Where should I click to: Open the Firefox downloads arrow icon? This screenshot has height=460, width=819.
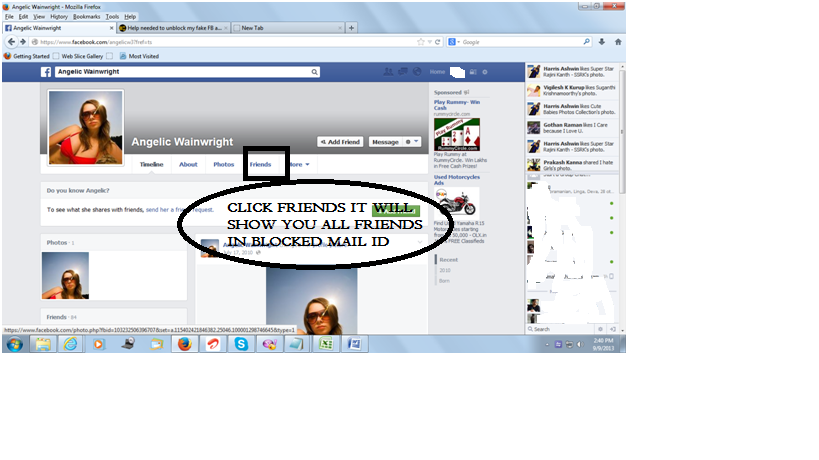point(602,42)
